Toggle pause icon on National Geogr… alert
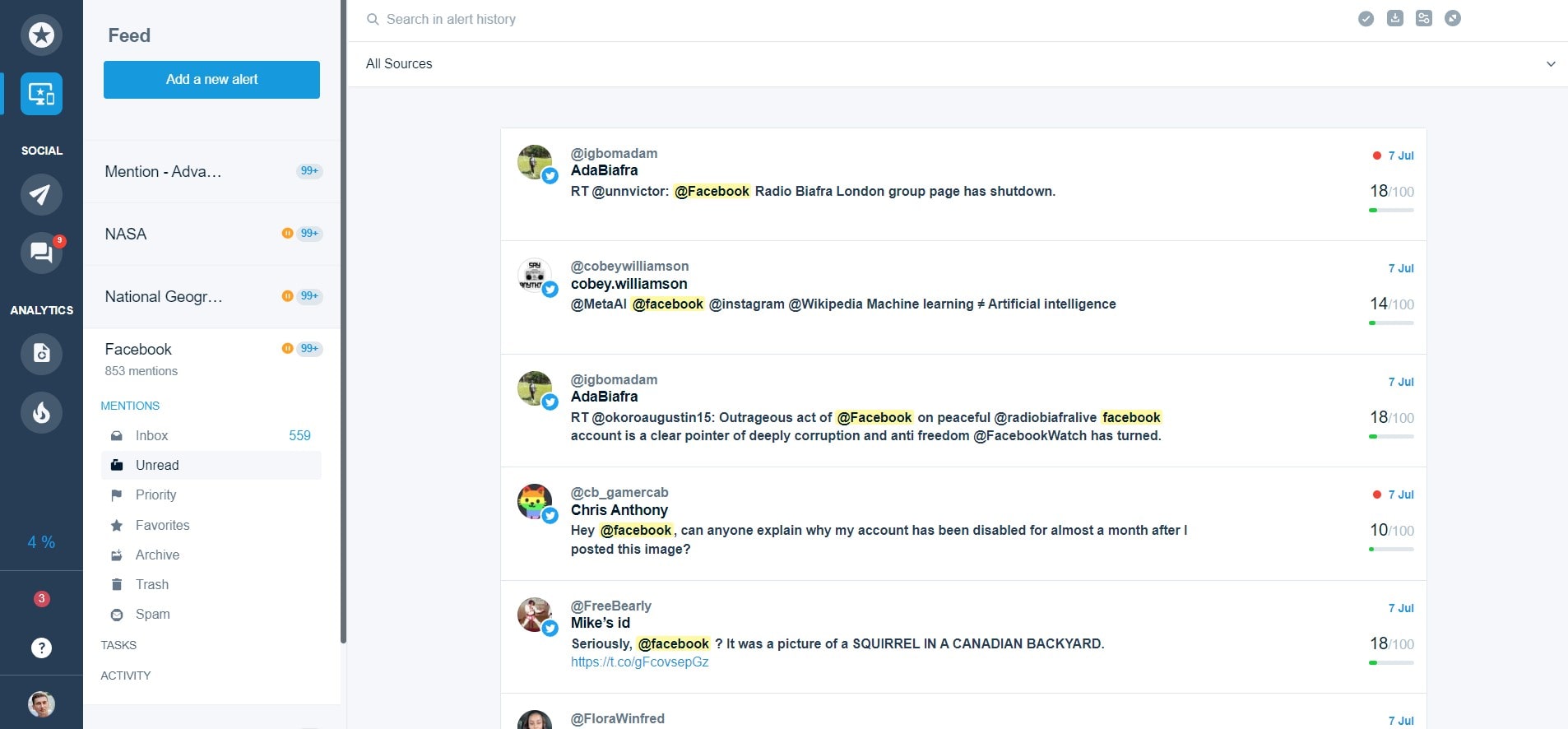Viewport: 1568px width, 729px height. point(287,295)
